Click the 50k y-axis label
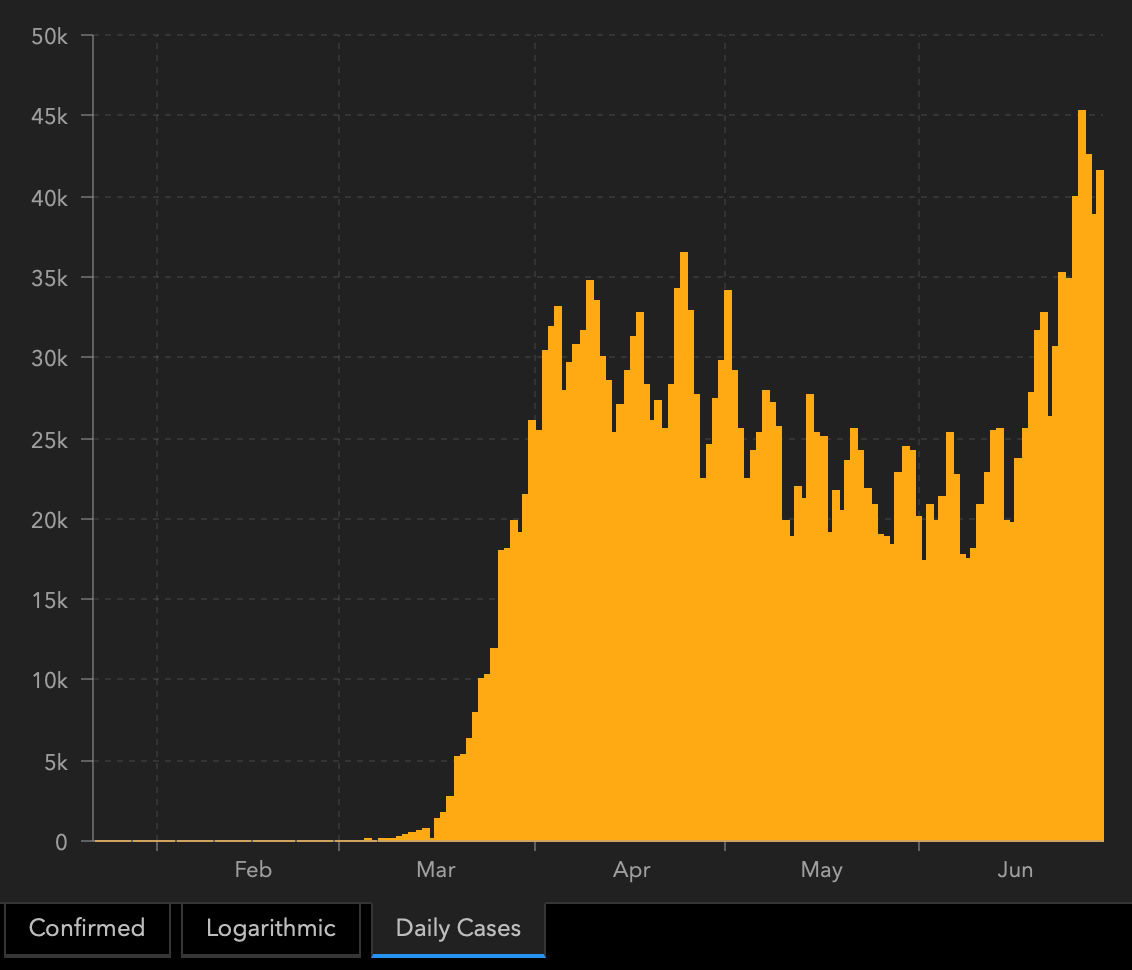The width and height of the screenshot is (1132, 970). [x=49, y=36]
